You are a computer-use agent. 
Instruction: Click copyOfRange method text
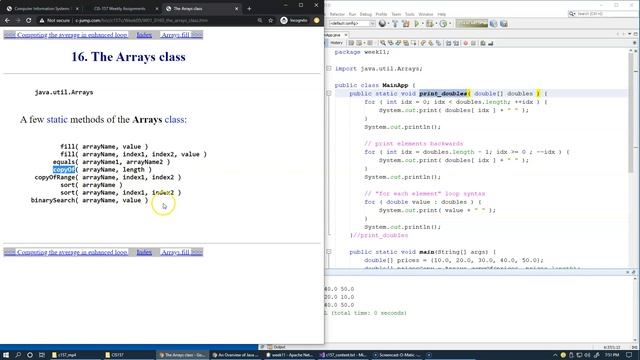(55, 177)
